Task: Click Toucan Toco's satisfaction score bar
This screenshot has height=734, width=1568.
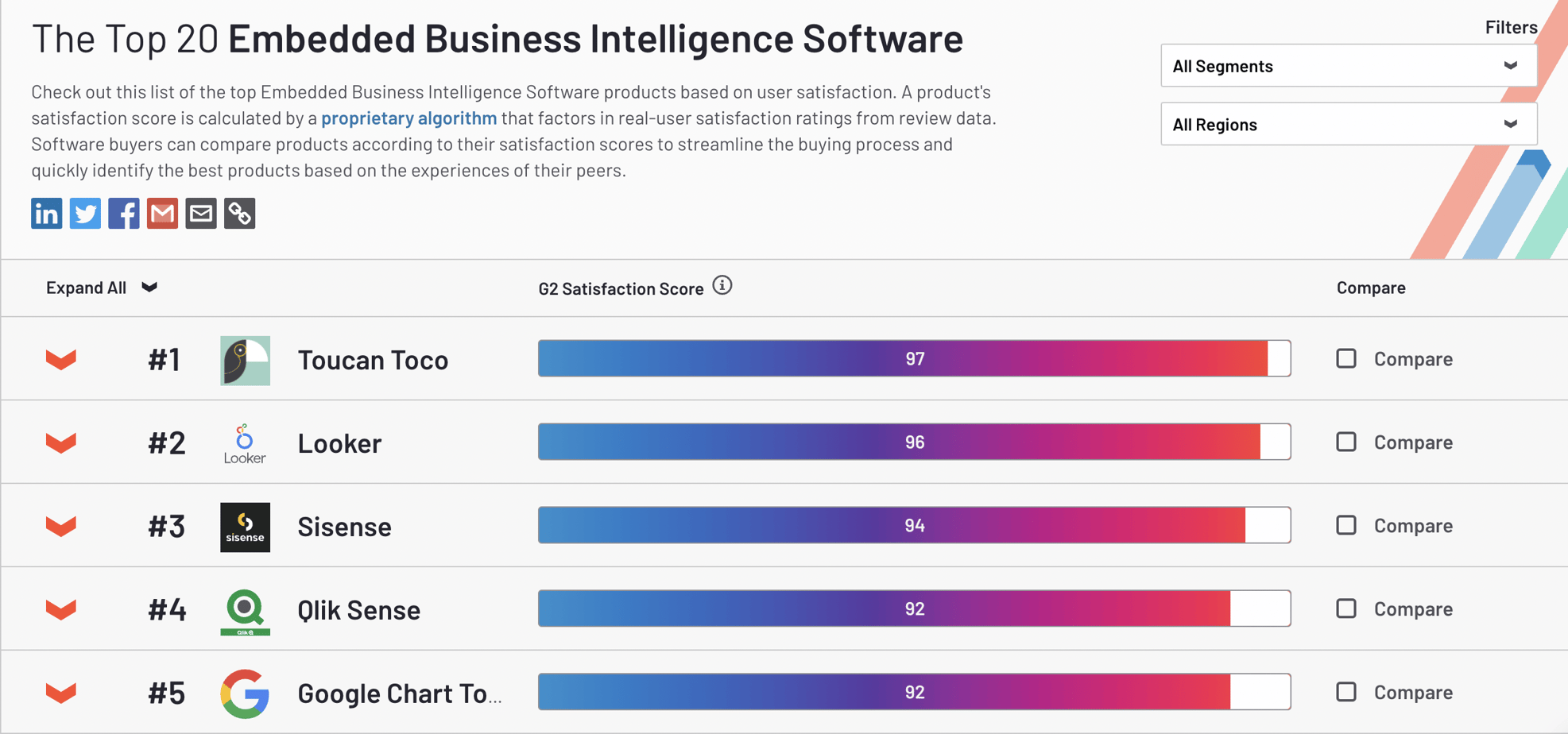Action: pyautogui.click(x=914, y=358)
